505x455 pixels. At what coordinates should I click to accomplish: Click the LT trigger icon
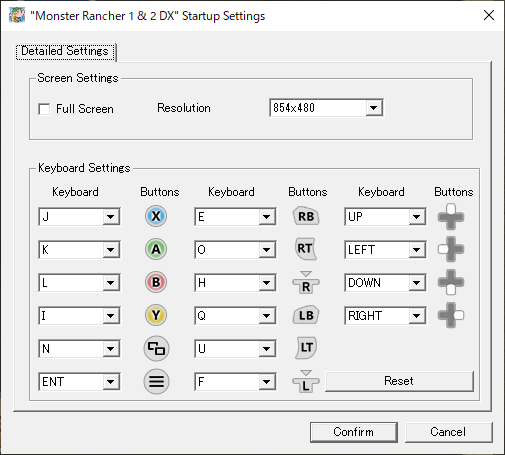pos(306,348)
